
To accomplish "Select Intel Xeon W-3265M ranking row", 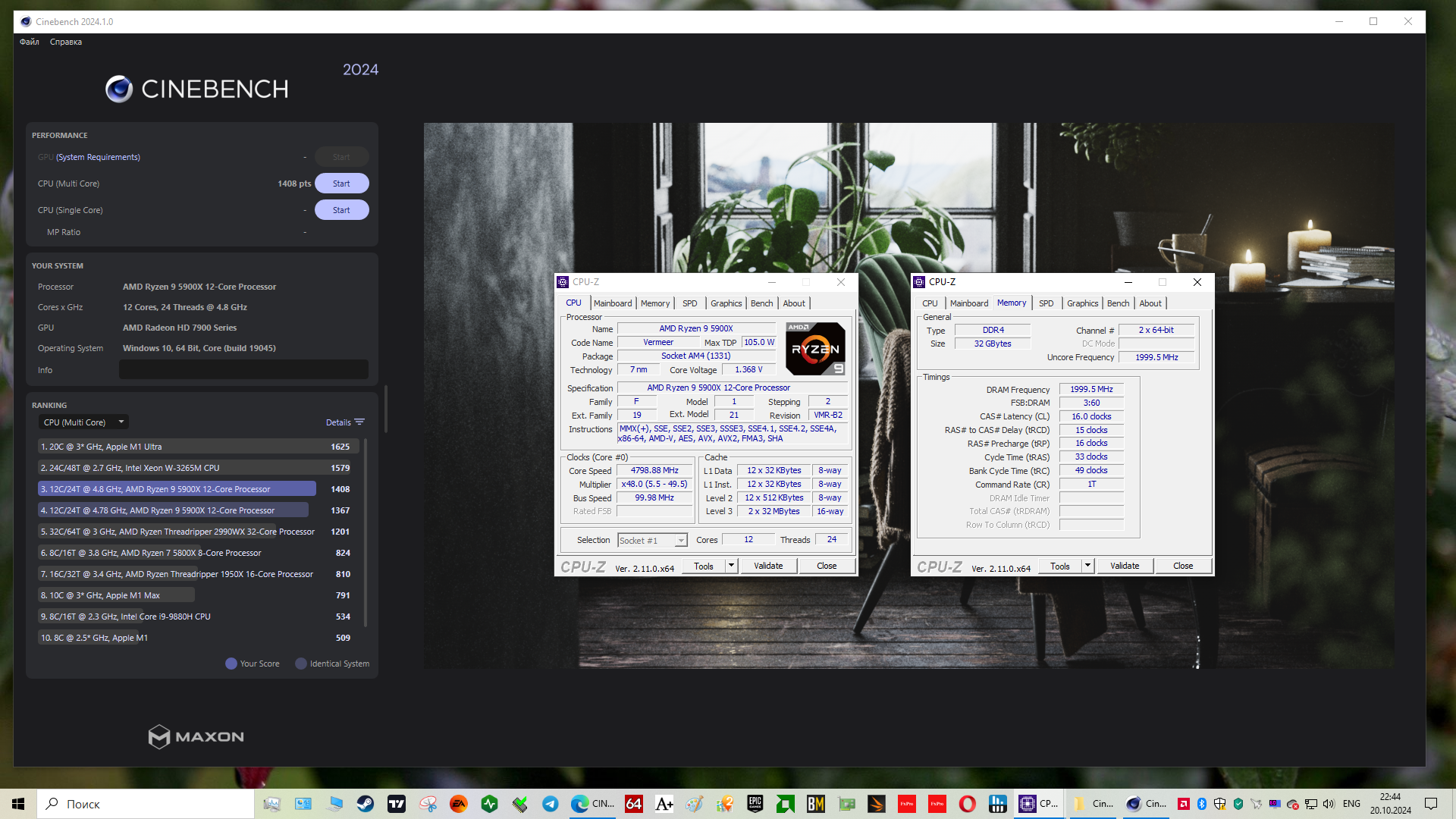I will 199,468.
